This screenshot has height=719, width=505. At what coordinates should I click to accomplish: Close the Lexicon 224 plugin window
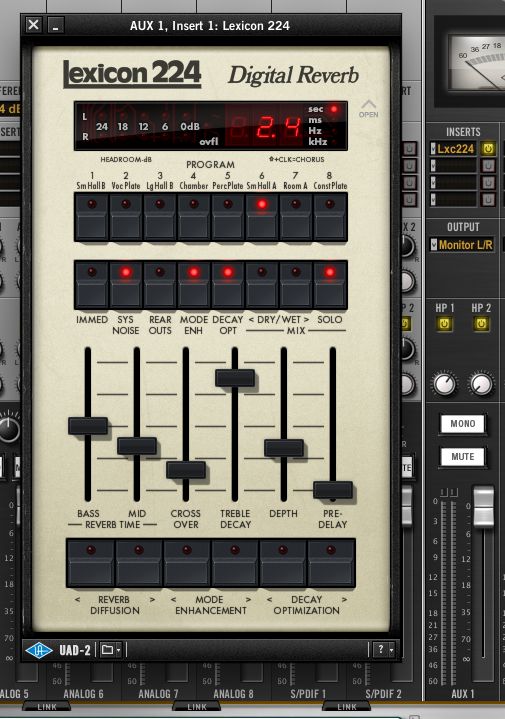coord(33,24)
